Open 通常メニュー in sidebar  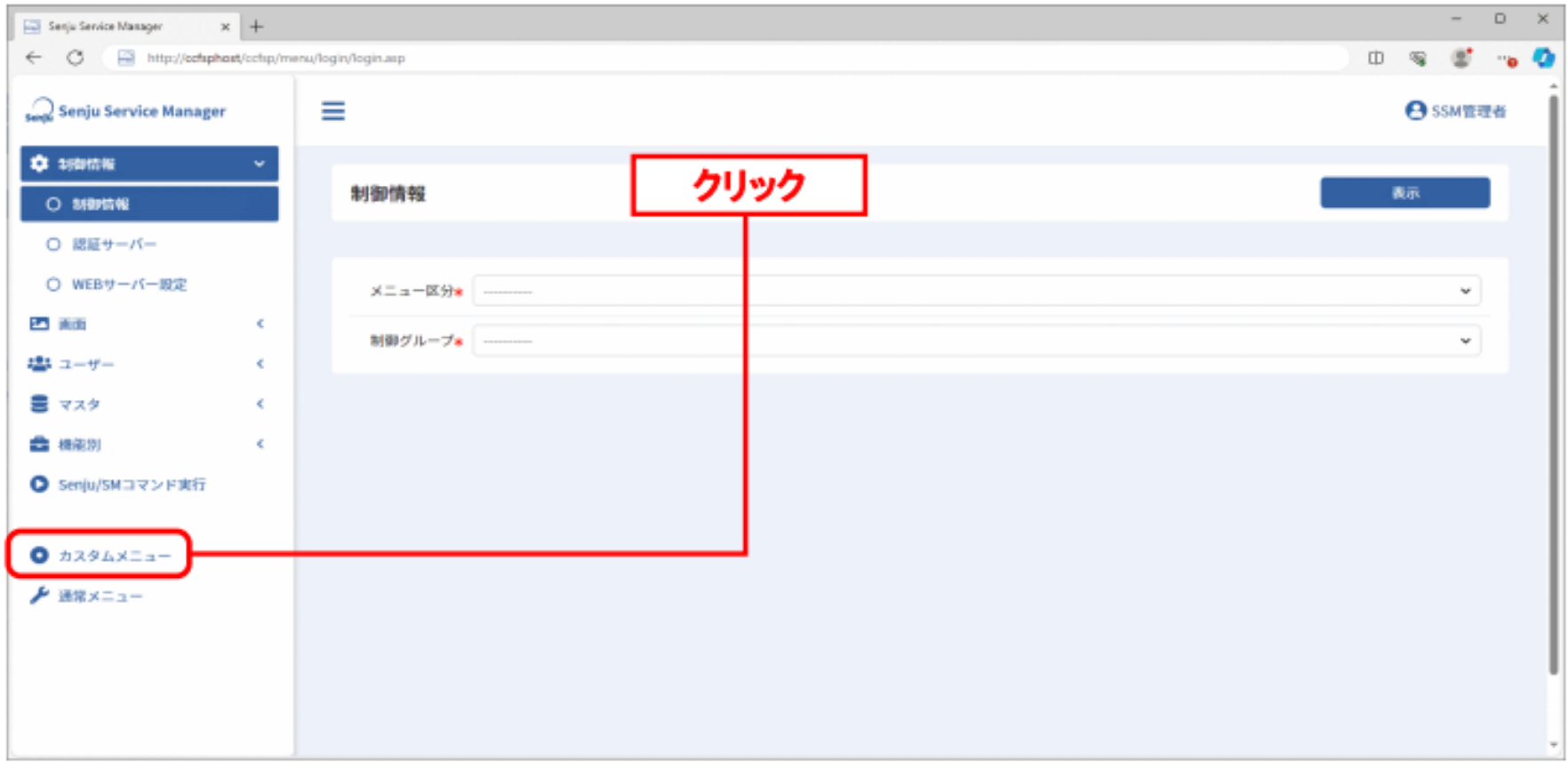click(100, 596)
